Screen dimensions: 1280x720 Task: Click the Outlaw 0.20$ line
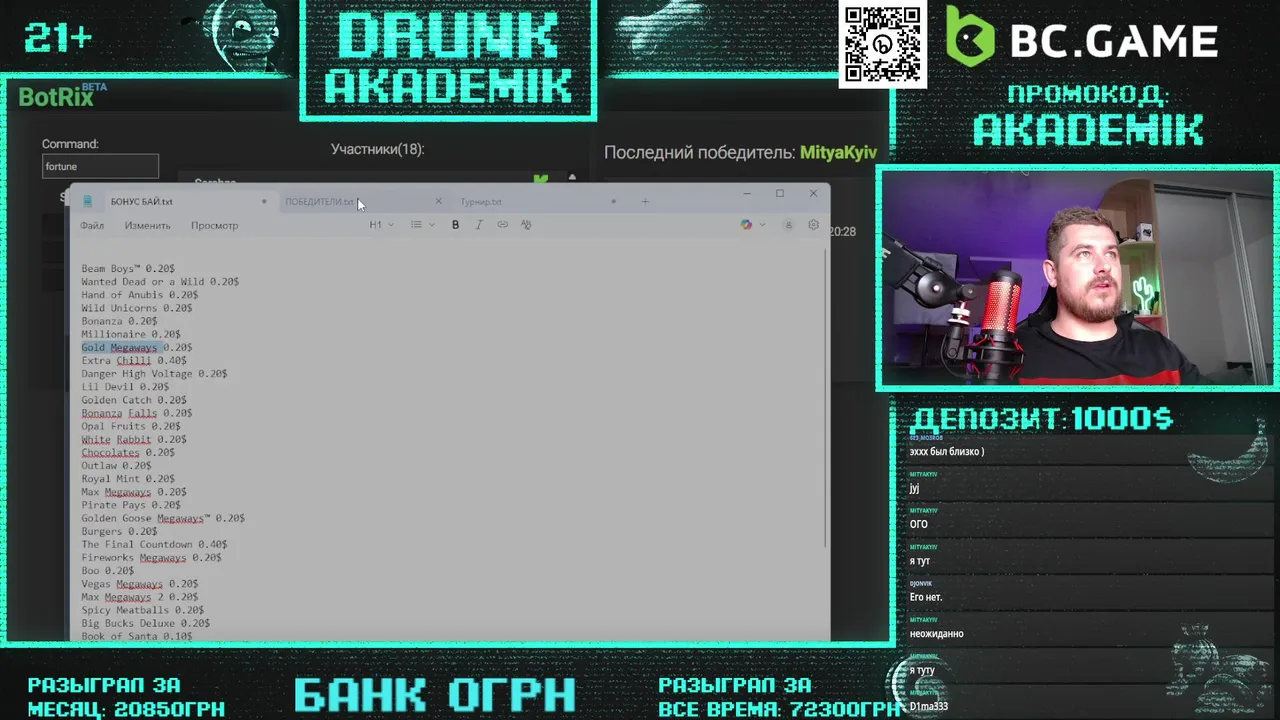(x=116, y=465)
